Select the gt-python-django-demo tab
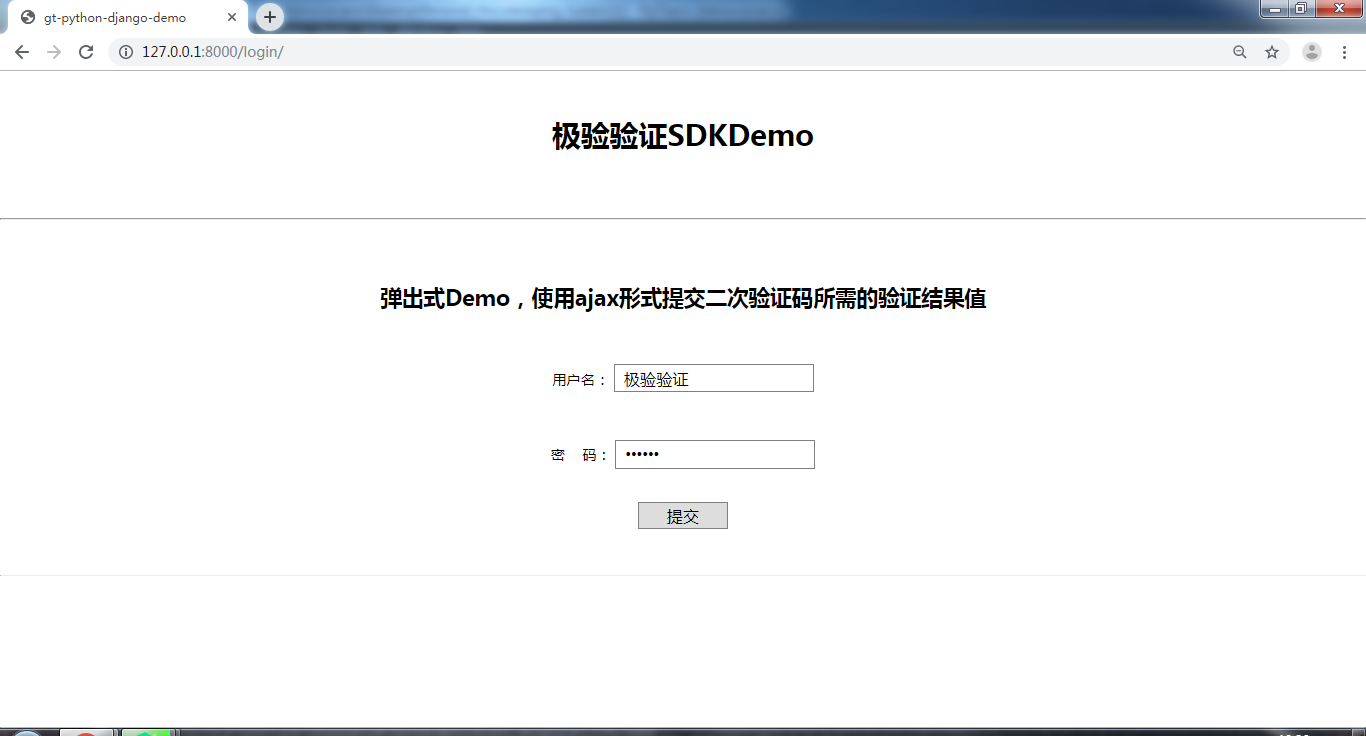 128,17
